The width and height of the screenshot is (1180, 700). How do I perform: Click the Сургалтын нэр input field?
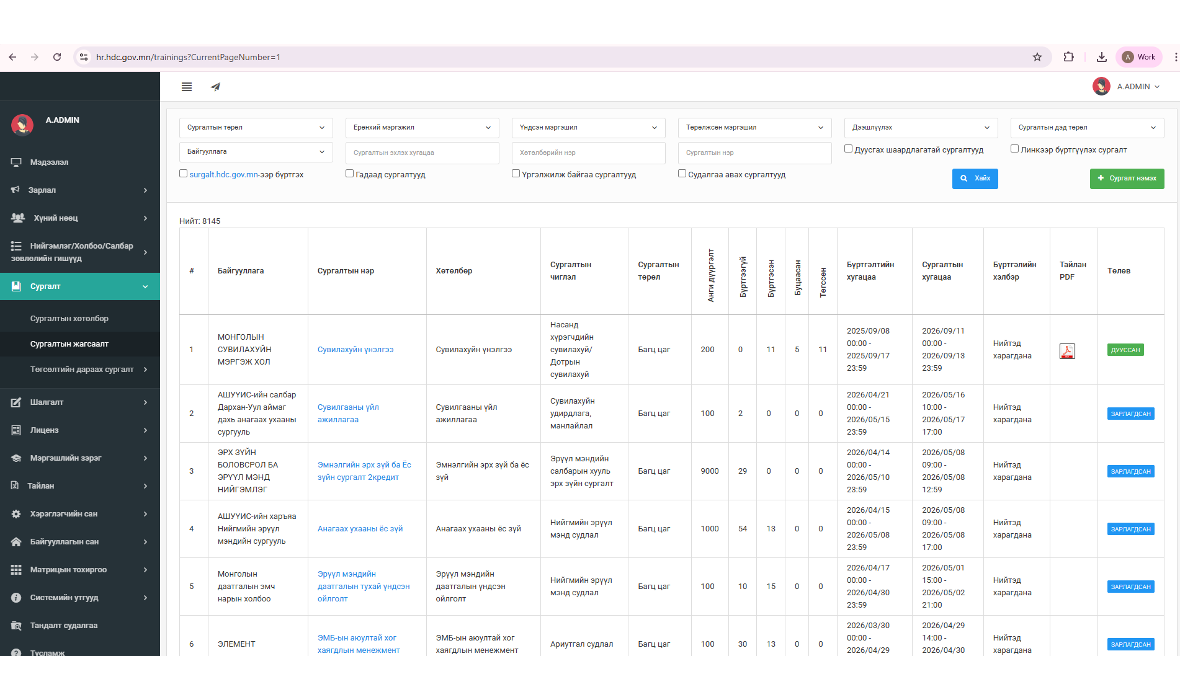pyautogui.click(x=755, y=153)
